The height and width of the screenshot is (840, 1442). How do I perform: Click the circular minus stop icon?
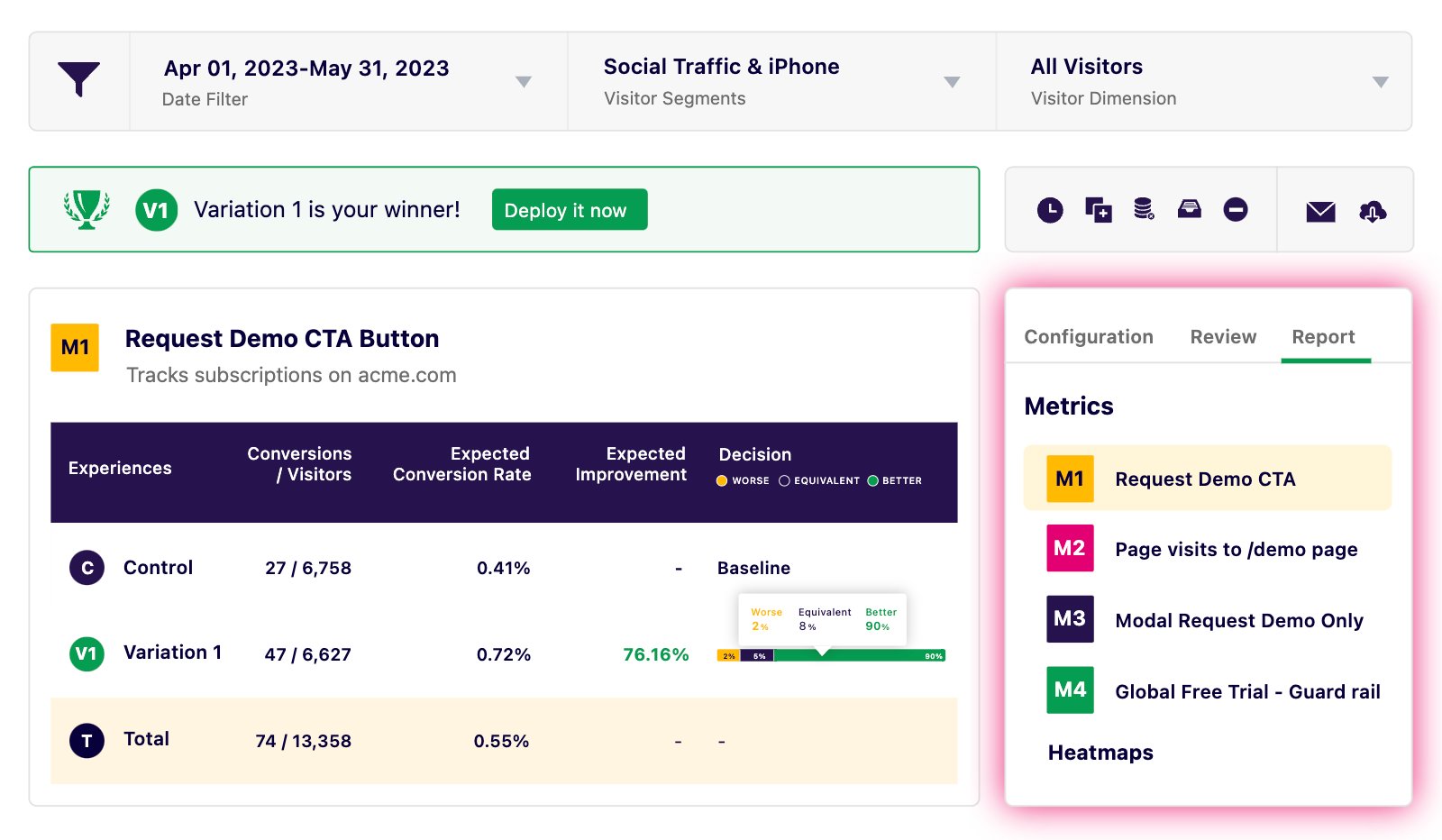click(1236, 210)
